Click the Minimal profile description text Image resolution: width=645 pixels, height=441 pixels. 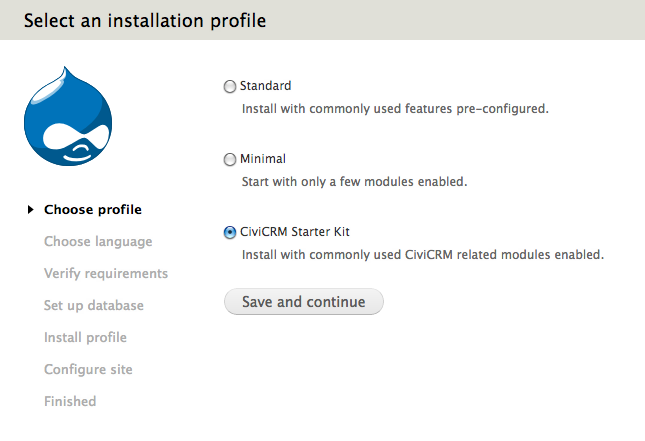(355, 182)
